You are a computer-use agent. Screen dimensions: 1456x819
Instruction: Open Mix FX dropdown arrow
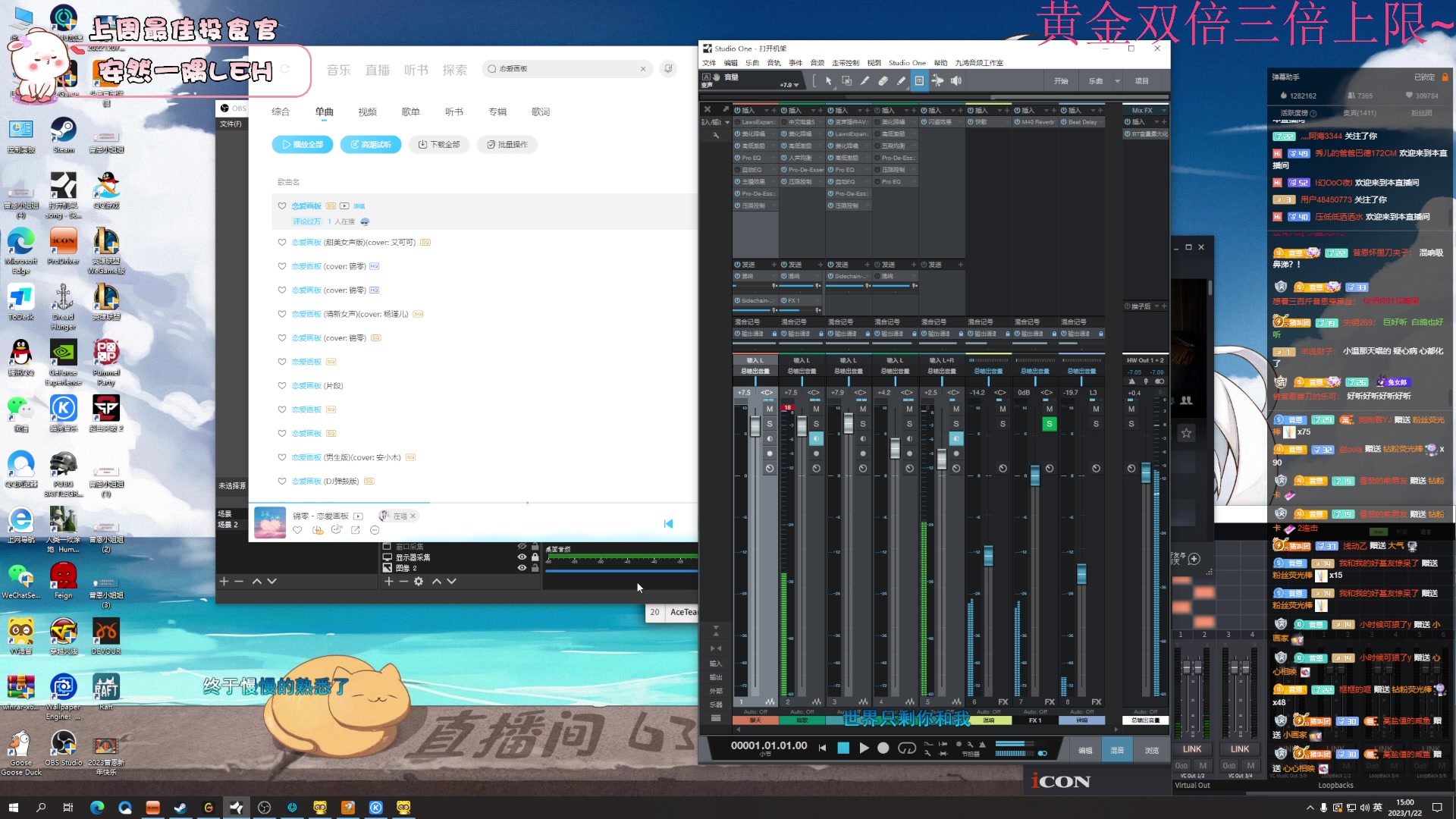tap(1164, 111)
